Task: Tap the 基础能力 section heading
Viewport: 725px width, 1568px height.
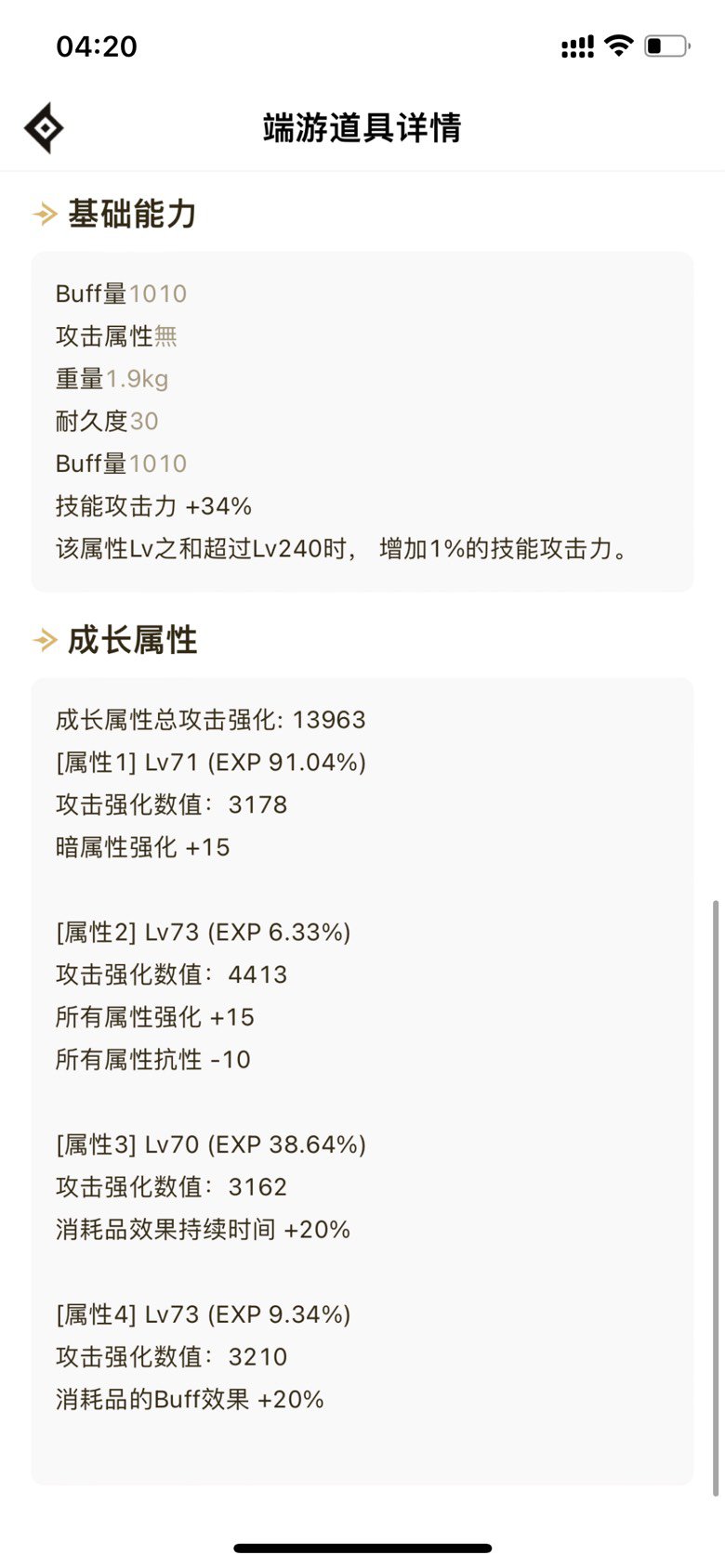Action: click(132, 215)
